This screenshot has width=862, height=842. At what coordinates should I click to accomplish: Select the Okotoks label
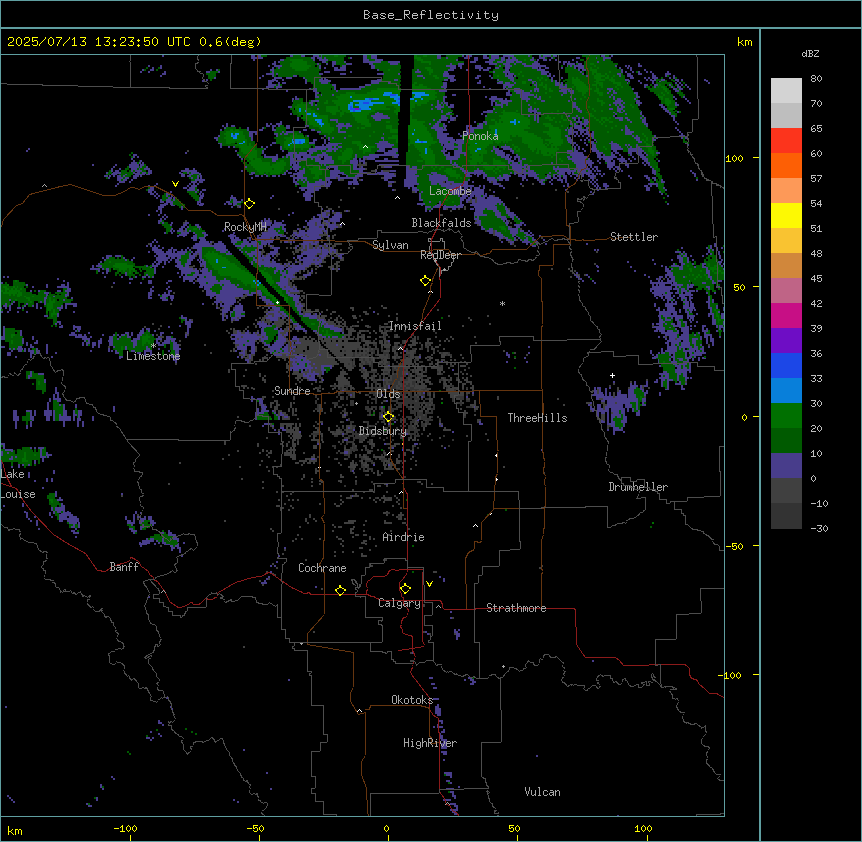(x=412, y=700)
